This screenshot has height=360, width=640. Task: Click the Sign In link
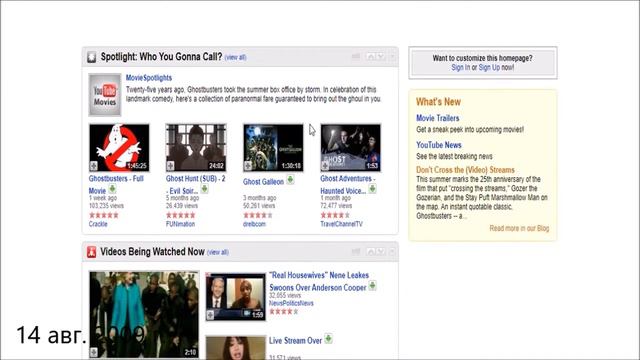pos(460,67)
